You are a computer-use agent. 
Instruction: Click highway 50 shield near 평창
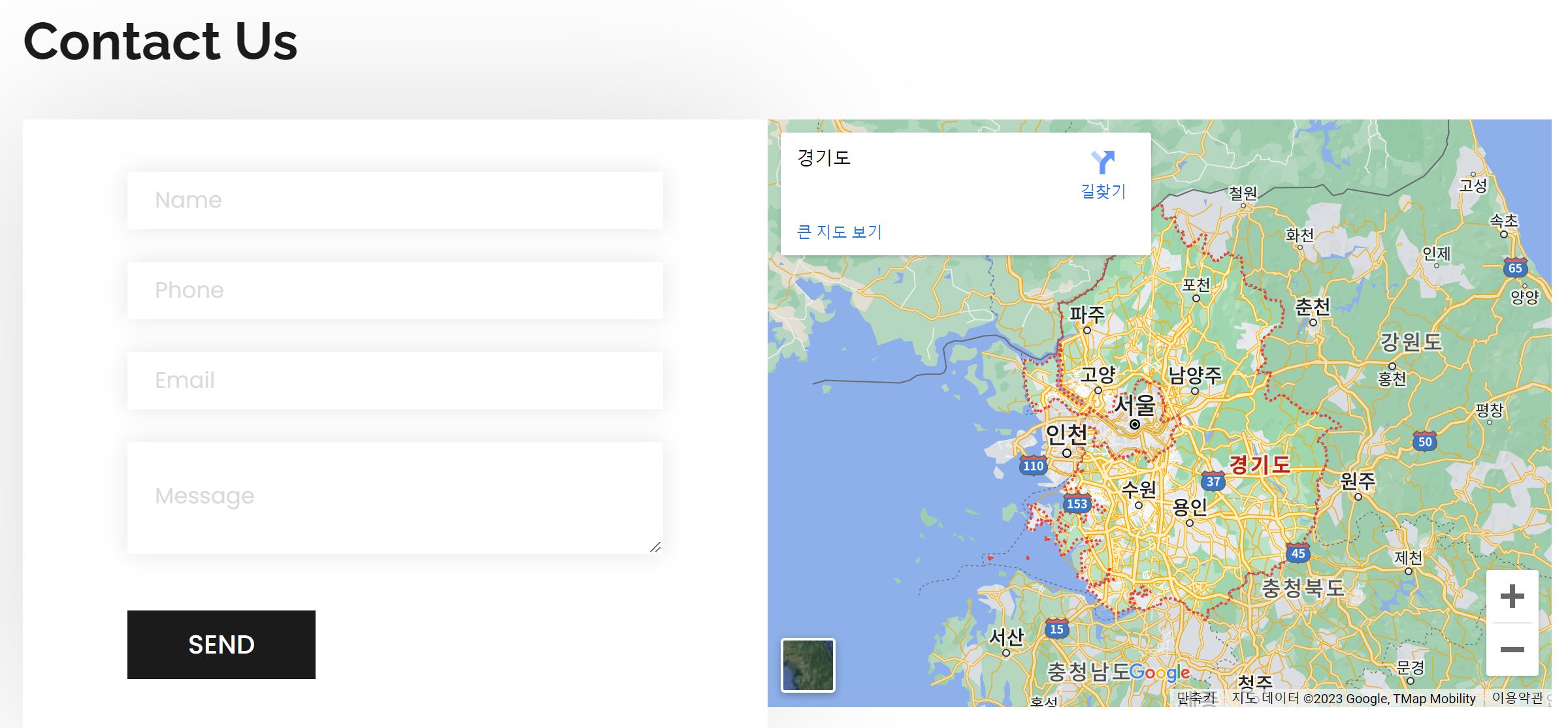(1425, 441)
